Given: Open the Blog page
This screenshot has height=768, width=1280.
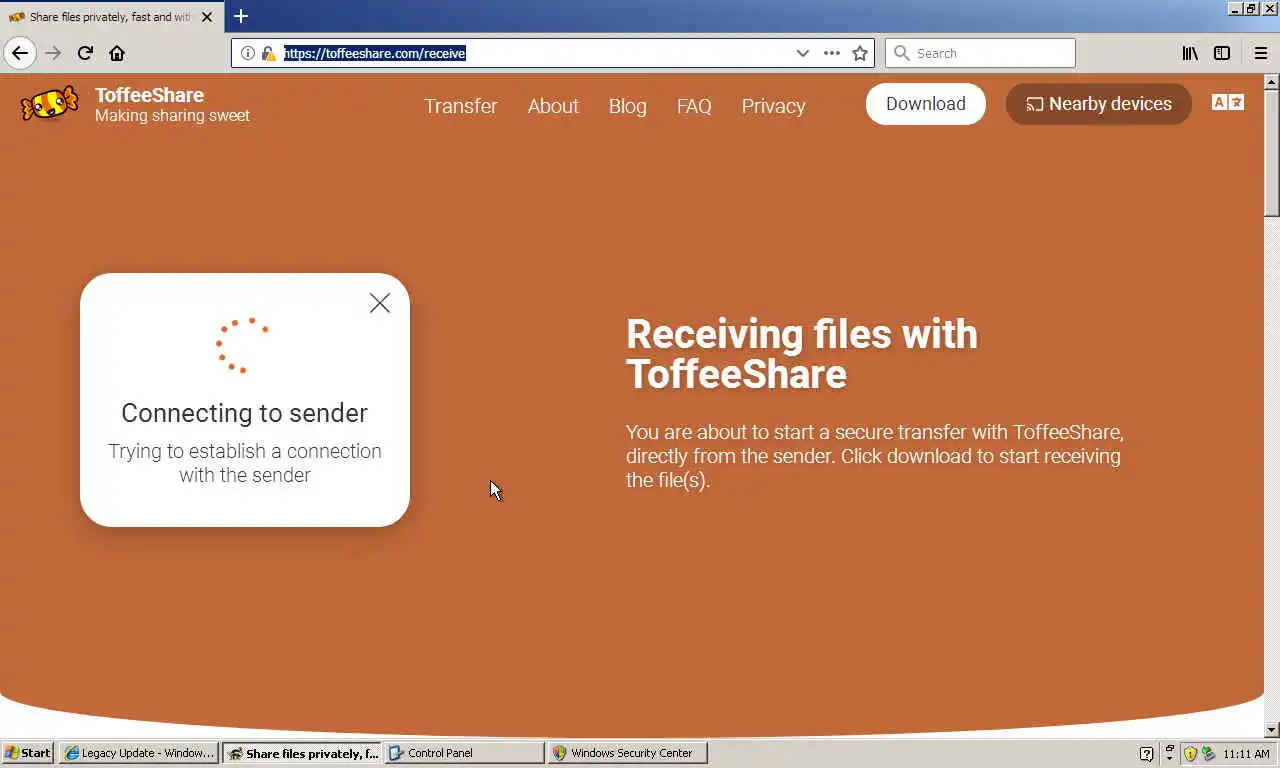Looking at the screenshot, I should [x=628, y=106].
